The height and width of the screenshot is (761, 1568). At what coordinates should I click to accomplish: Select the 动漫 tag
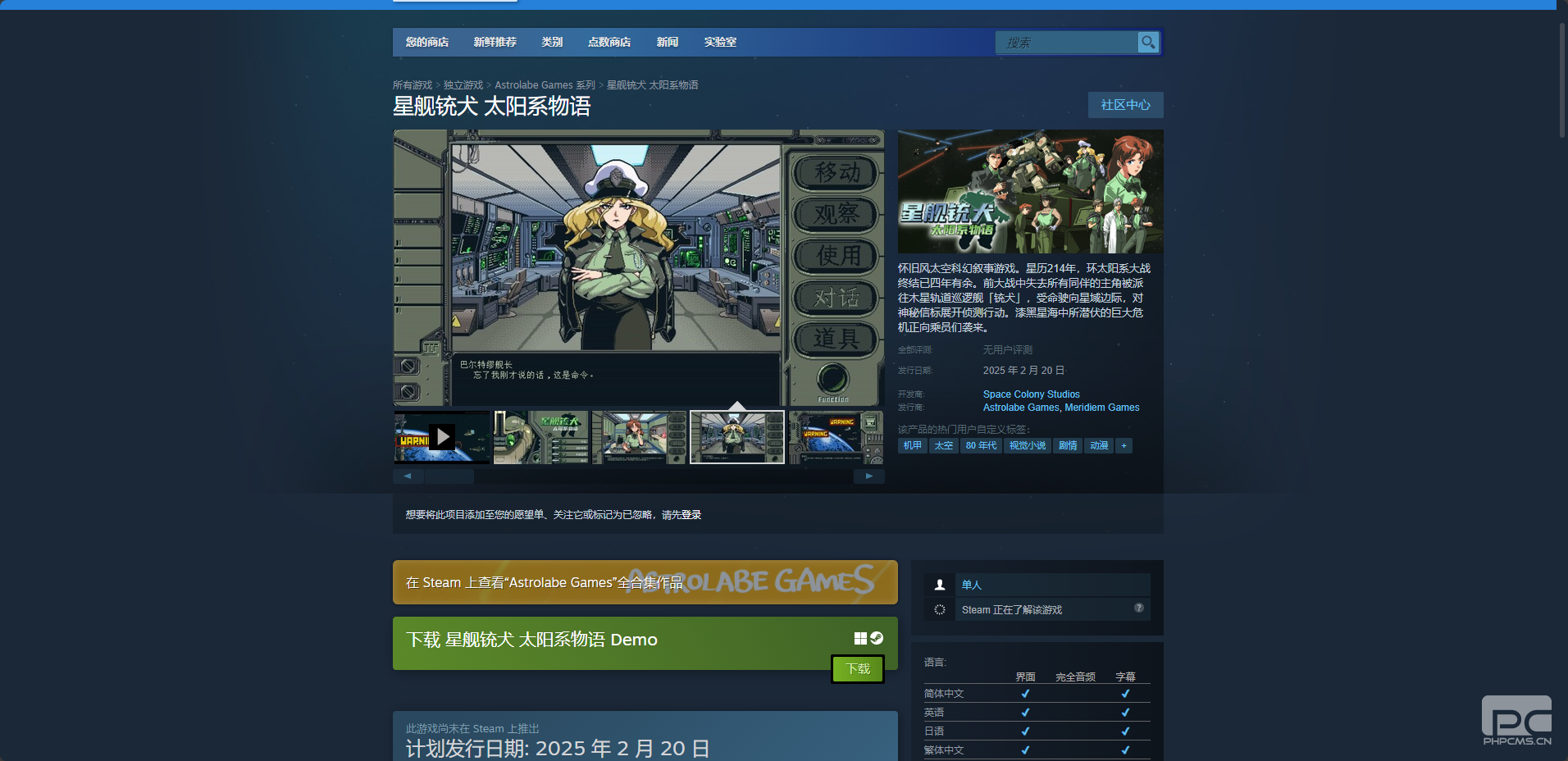pyautogui.click(x=1099, y=445)
